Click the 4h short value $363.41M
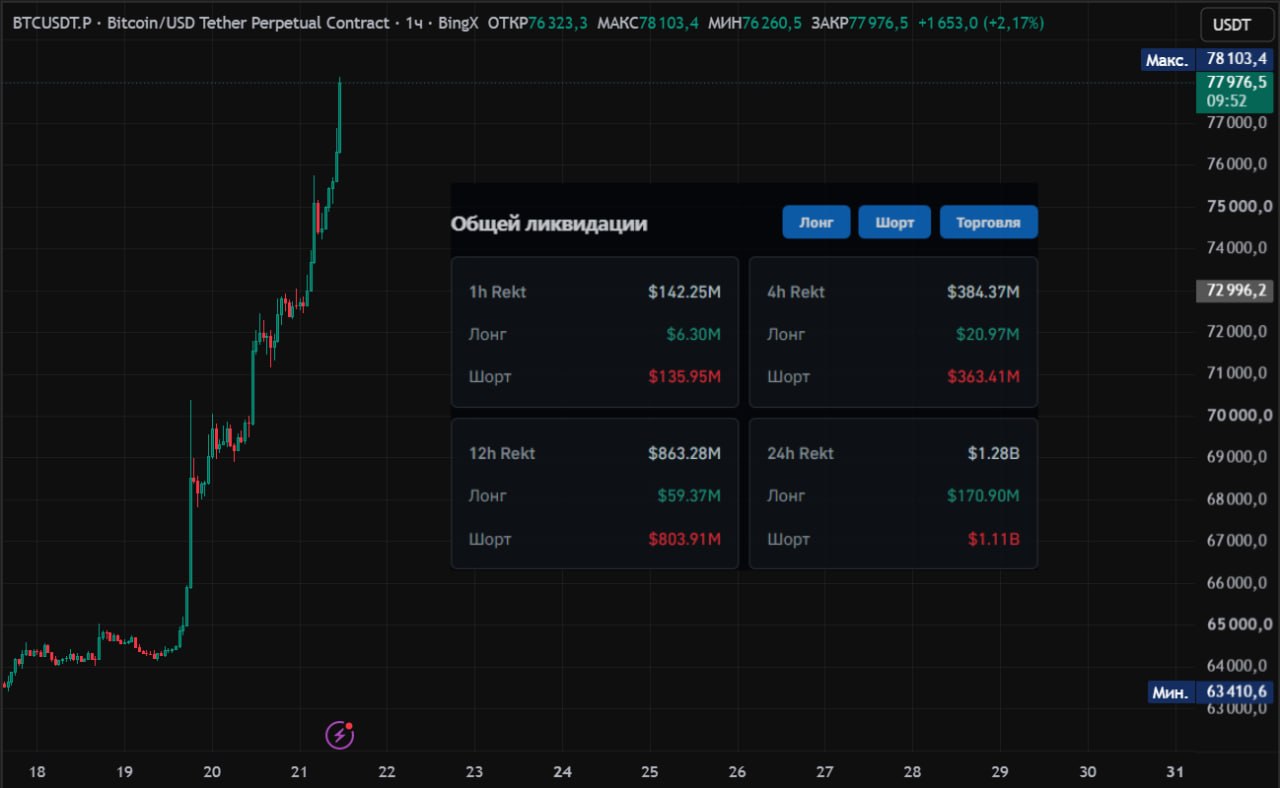 point(984,376)
